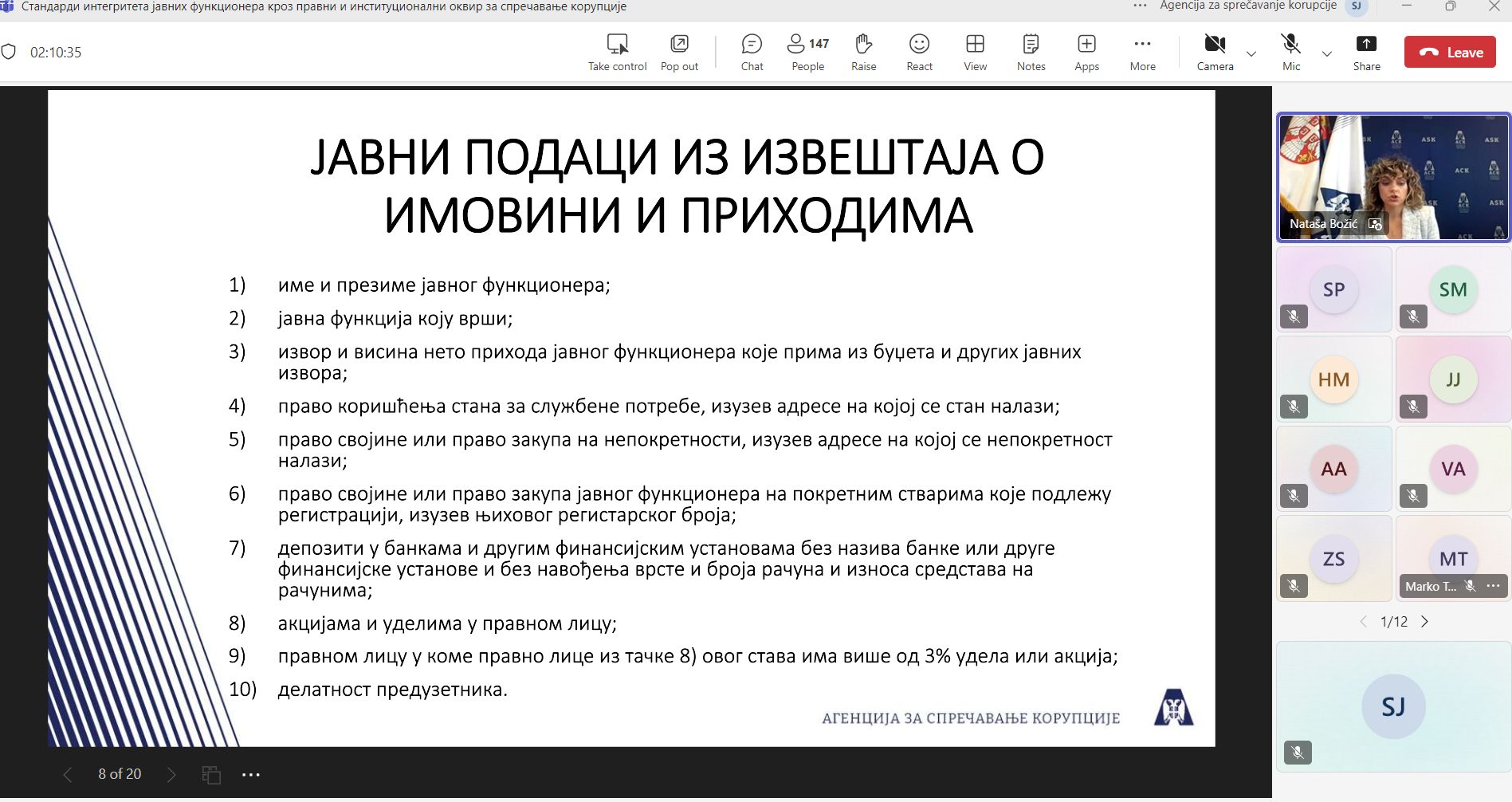Click agency logo on slide corner
The width and height of the screenshot is (1512, 802).
[x=1173, y=707]
